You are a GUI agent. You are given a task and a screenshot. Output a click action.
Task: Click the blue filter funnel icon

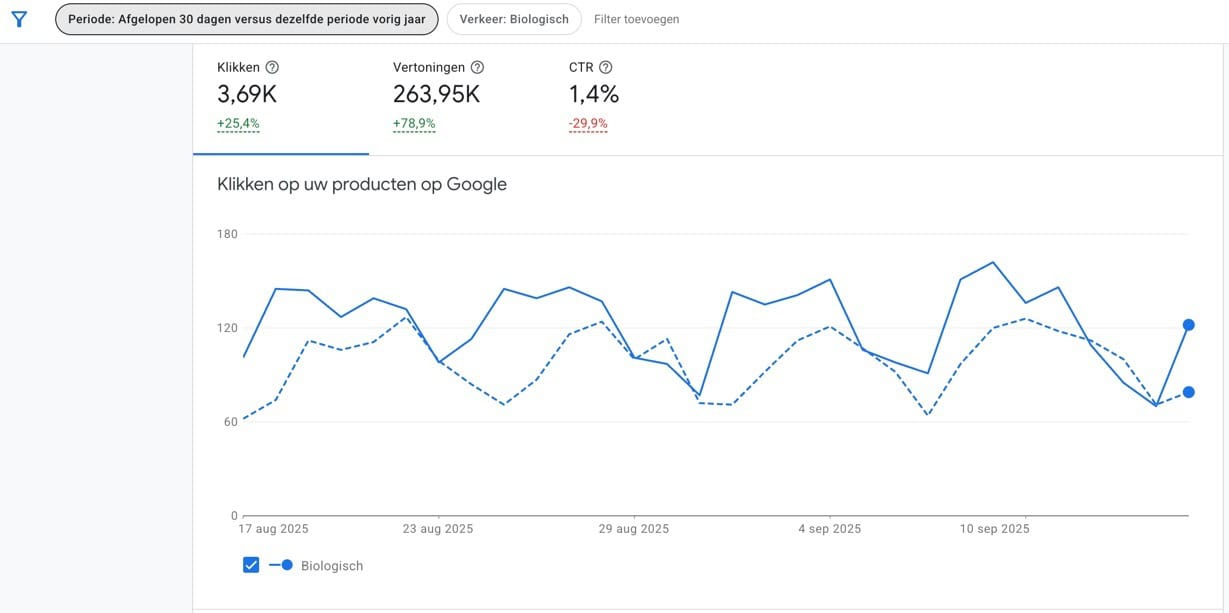click(x=18, y=18)
